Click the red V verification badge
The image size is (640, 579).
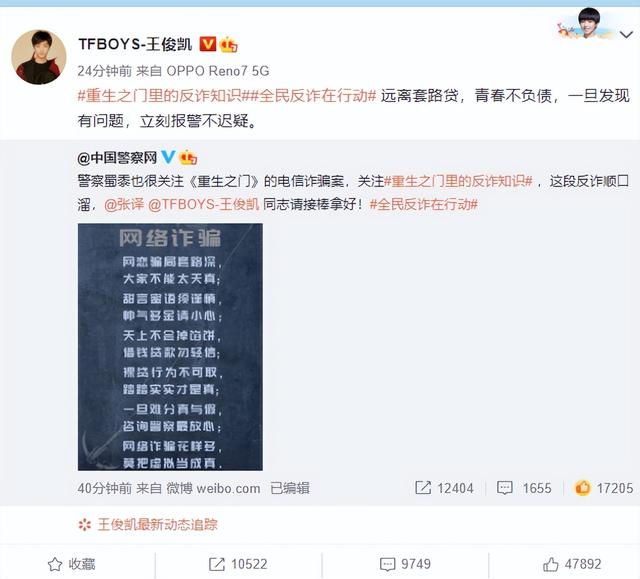207,44
